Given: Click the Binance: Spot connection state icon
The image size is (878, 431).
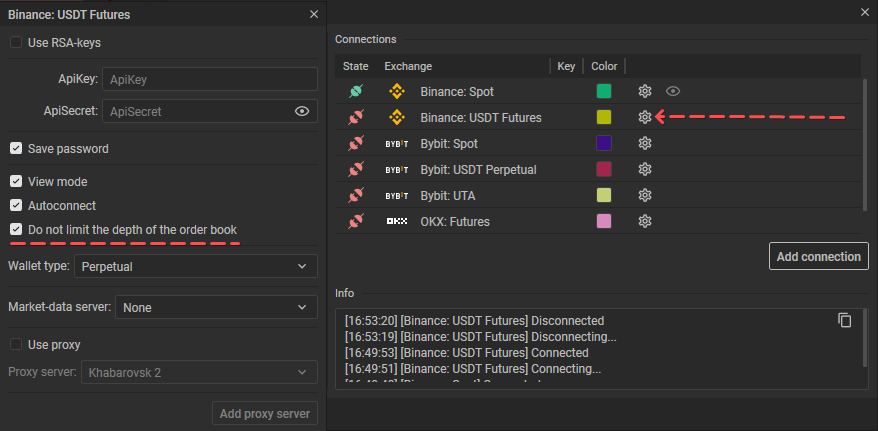Looking at the screenshot, I should [x=354, y=91].
